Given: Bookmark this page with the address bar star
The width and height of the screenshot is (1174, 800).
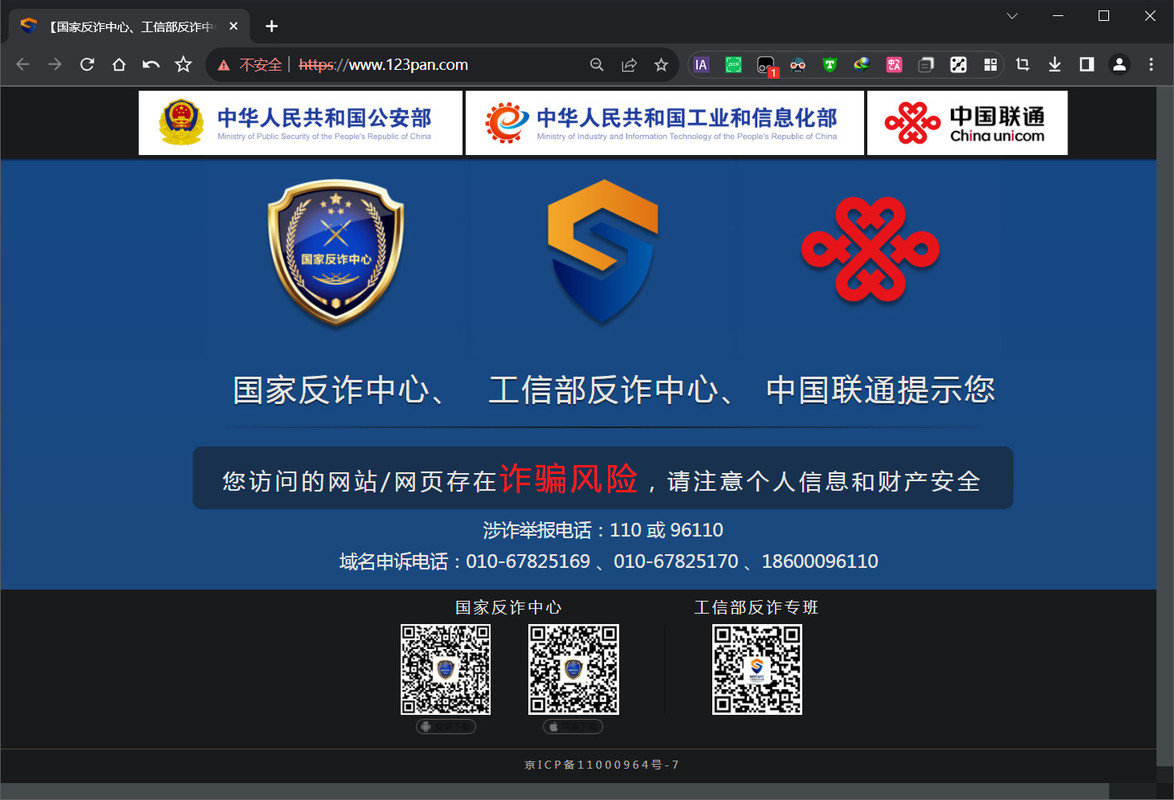Looking at the screenshot, I should [x=661, y=65].
